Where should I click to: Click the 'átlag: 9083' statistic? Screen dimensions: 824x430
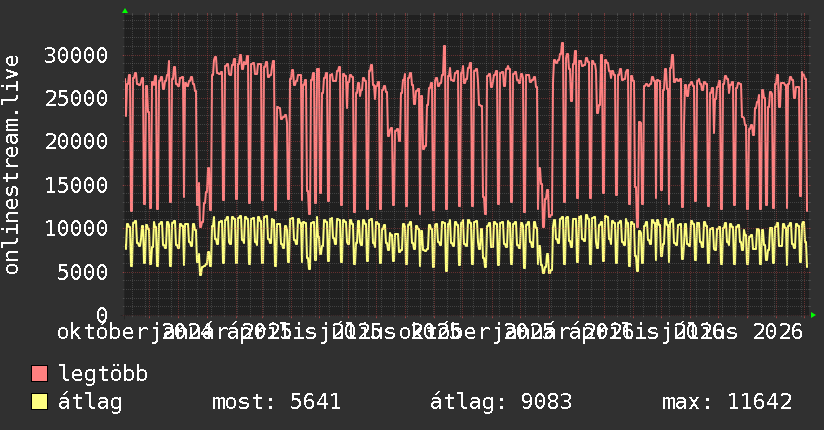(x=501, y=402)
